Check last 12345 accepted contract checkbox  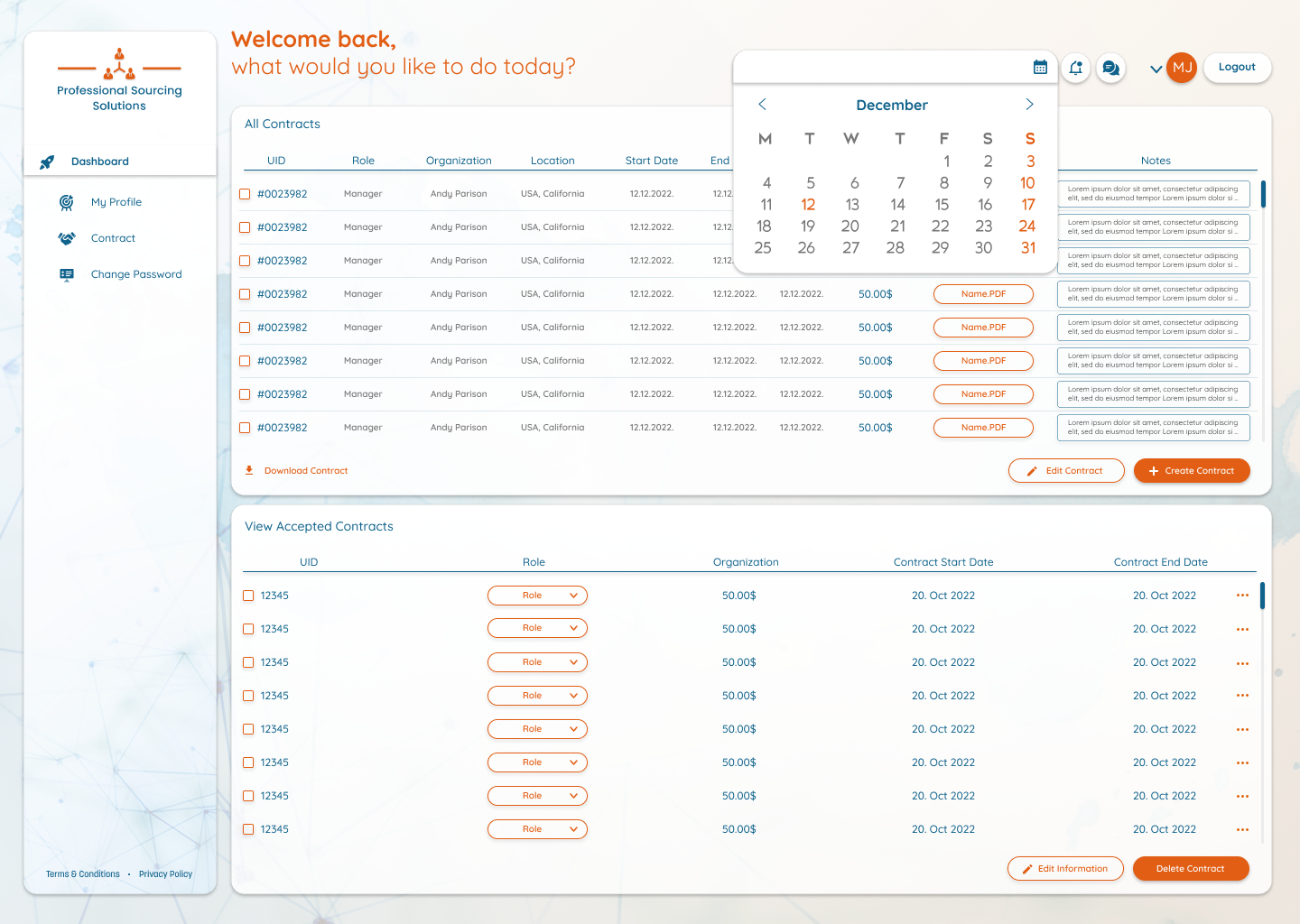(248, 829)
